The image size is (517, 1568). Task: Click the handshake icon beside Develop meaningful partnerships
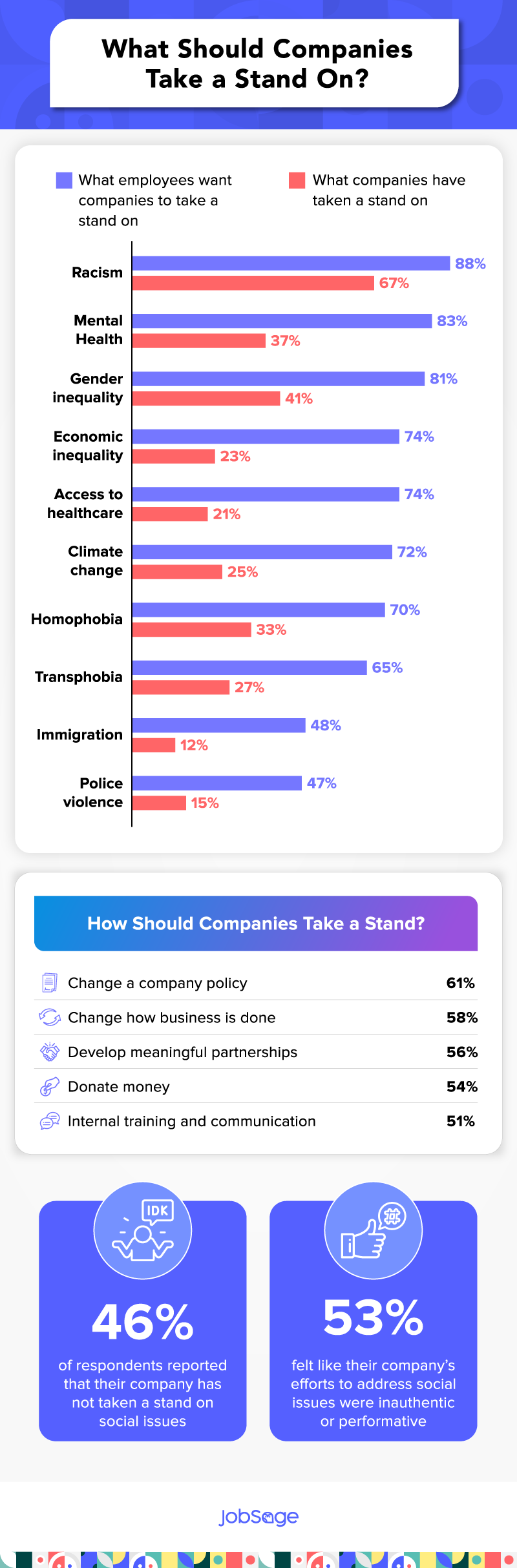[x=49, y=1052]
